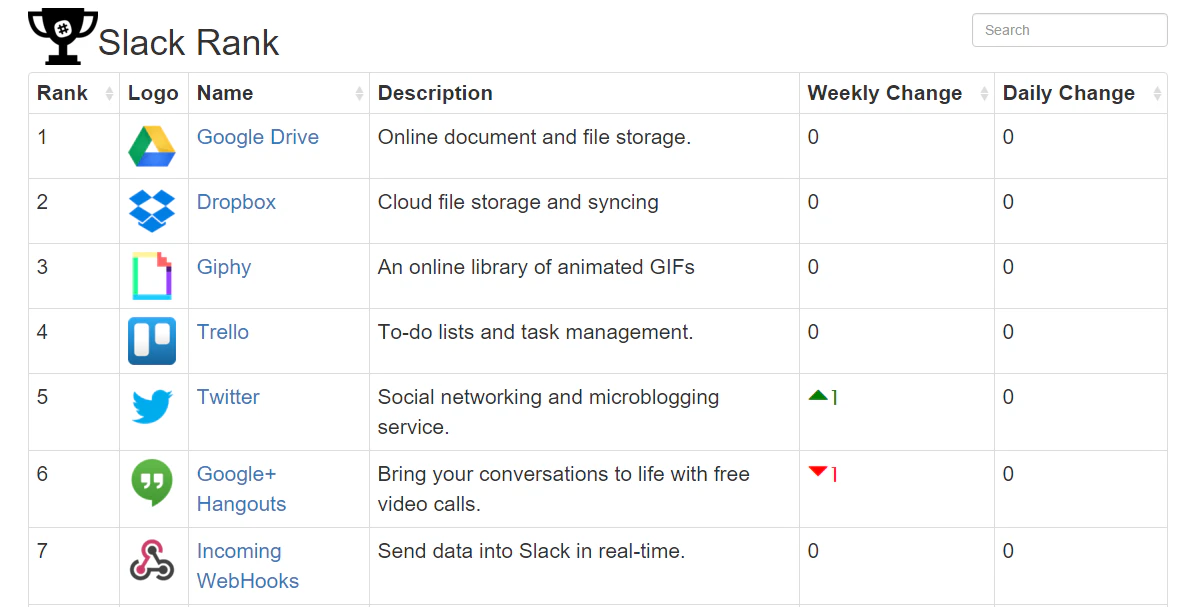Image resolution: width=1196 pixels, height=607 pixels.
Task: Select the Trello logo icon
Action: click(x=152, y=340)
